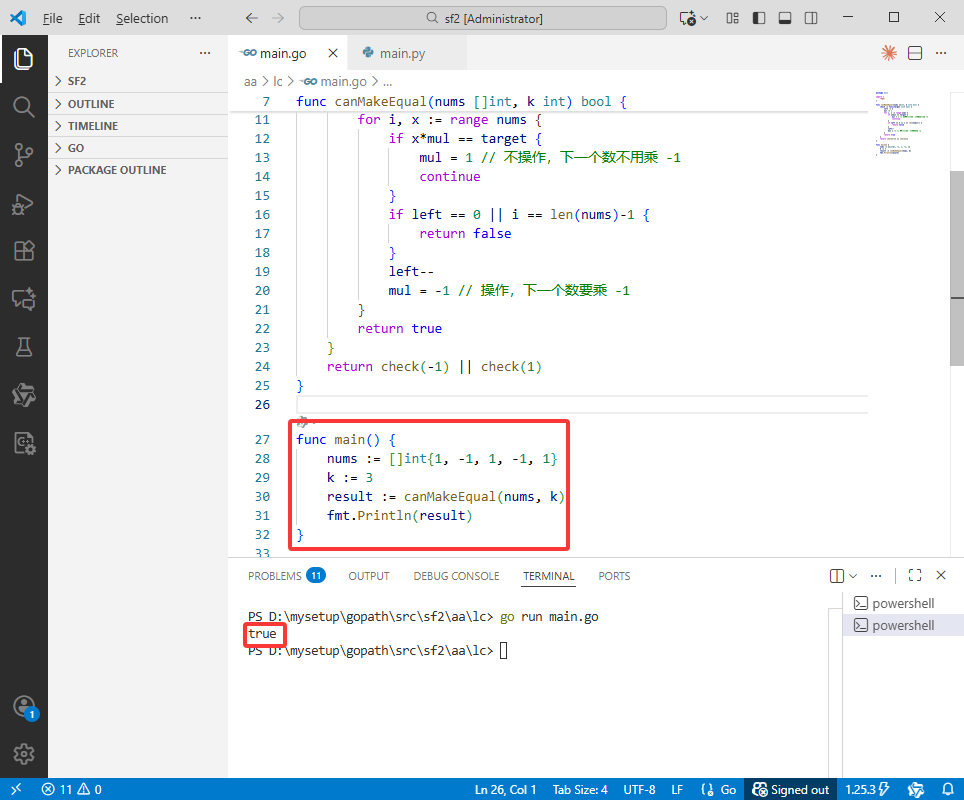Change LF end of line sequence
964x800 pixels.
coord(677,789)
